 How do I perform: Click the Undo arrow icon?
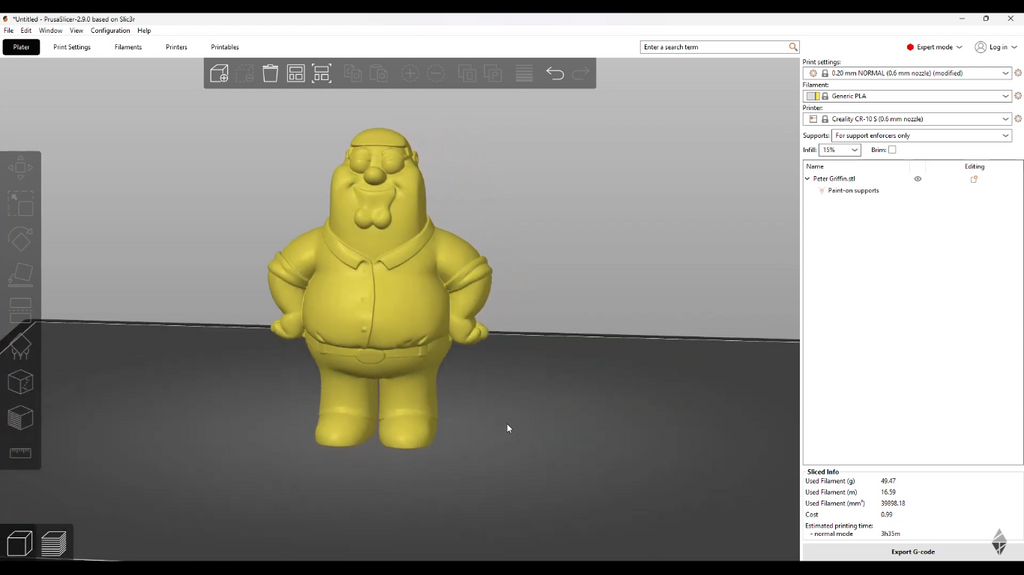click(555, 73)
